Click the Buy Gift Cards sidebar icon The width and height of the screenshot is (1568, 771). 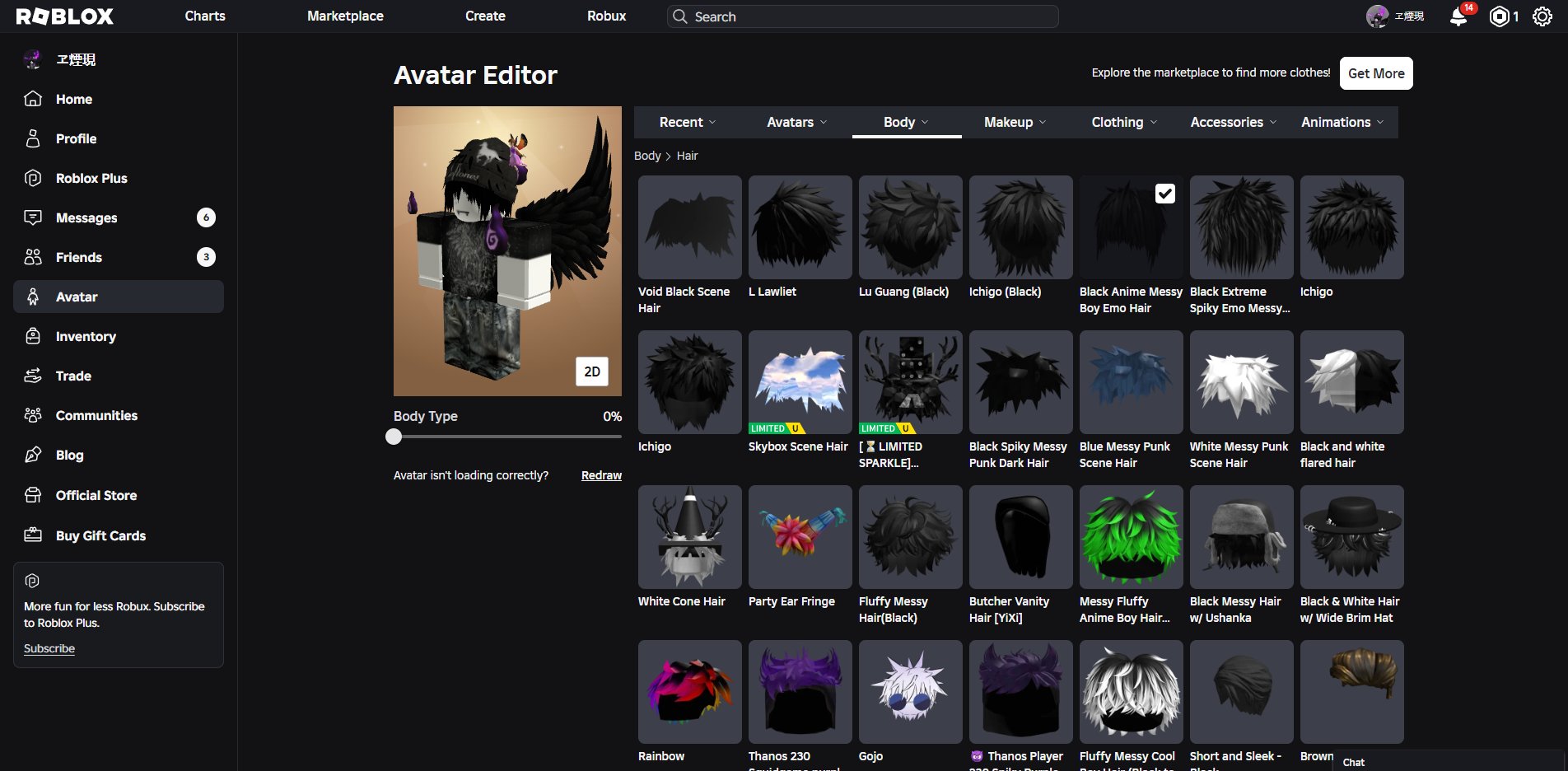click(x=33, y=535)
